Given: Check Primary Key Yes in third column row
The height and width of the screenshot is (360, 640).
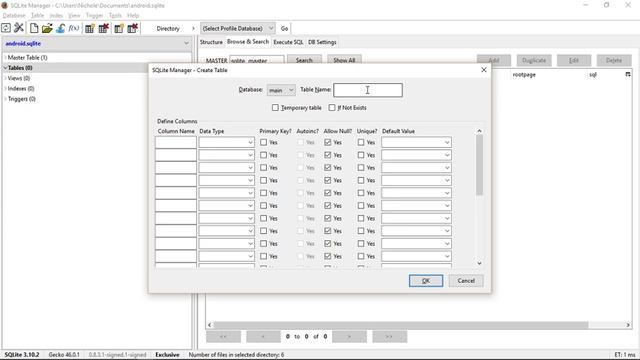Looking at the screenshot, I should 263,168.
